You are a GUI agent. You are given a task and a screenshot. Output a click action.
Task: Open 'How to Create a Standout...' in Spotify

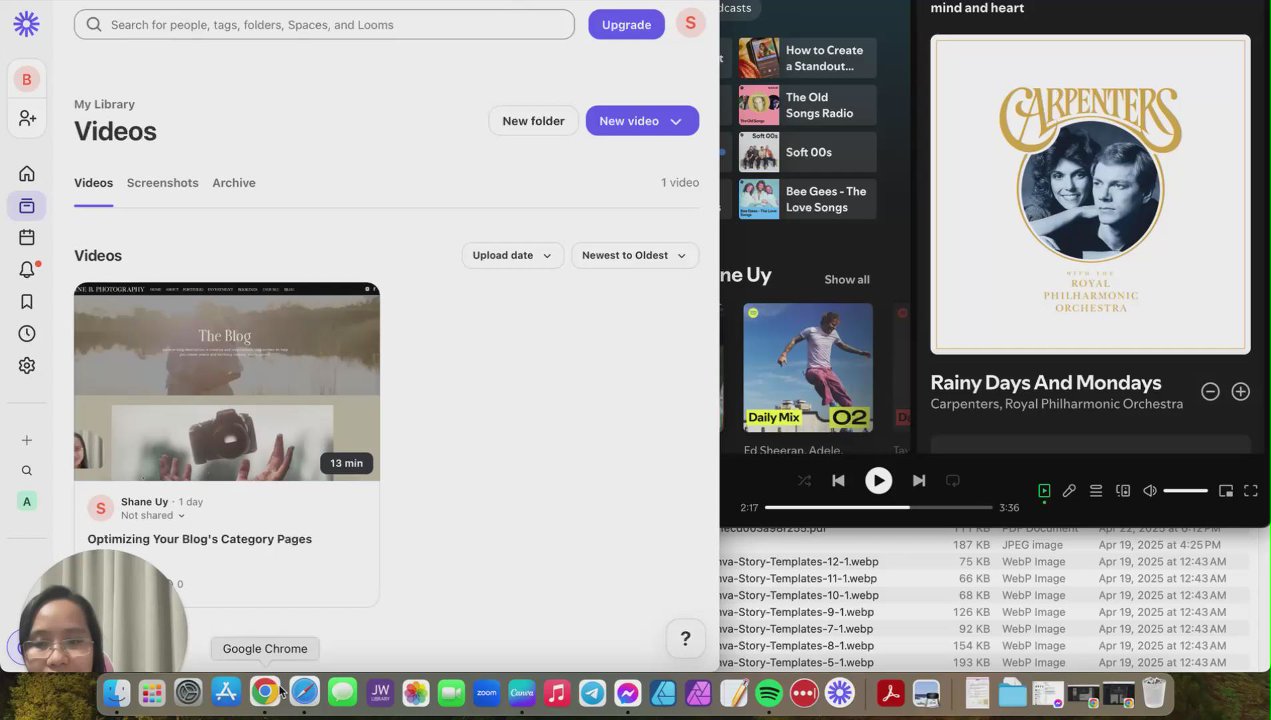[807, 58]
